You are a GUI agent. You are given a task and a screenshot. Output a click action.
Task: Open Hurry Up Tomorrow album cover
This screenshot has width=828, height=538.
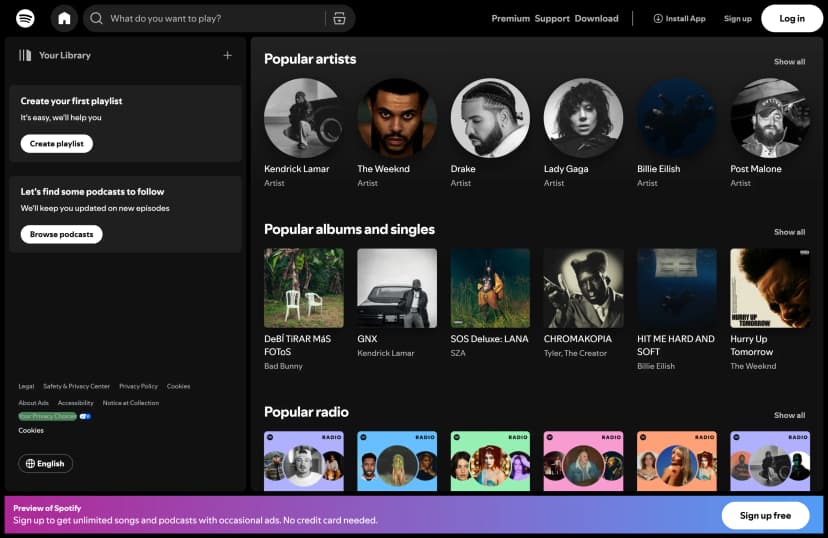tap(770, 288)
